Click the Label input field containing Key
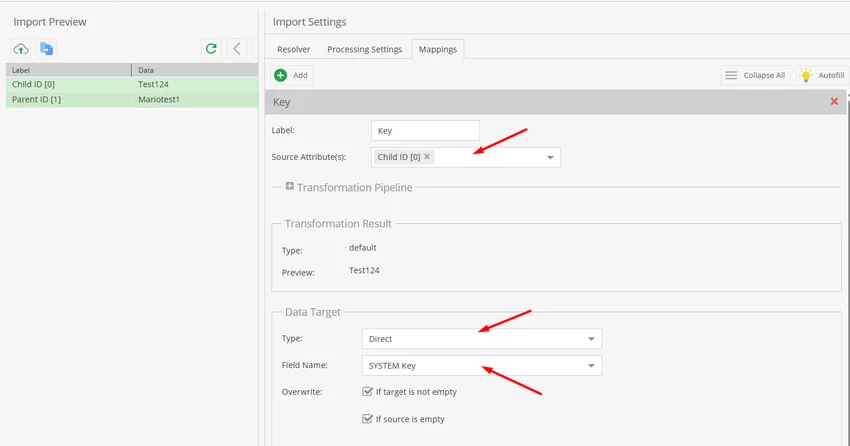 coord(425,131)
